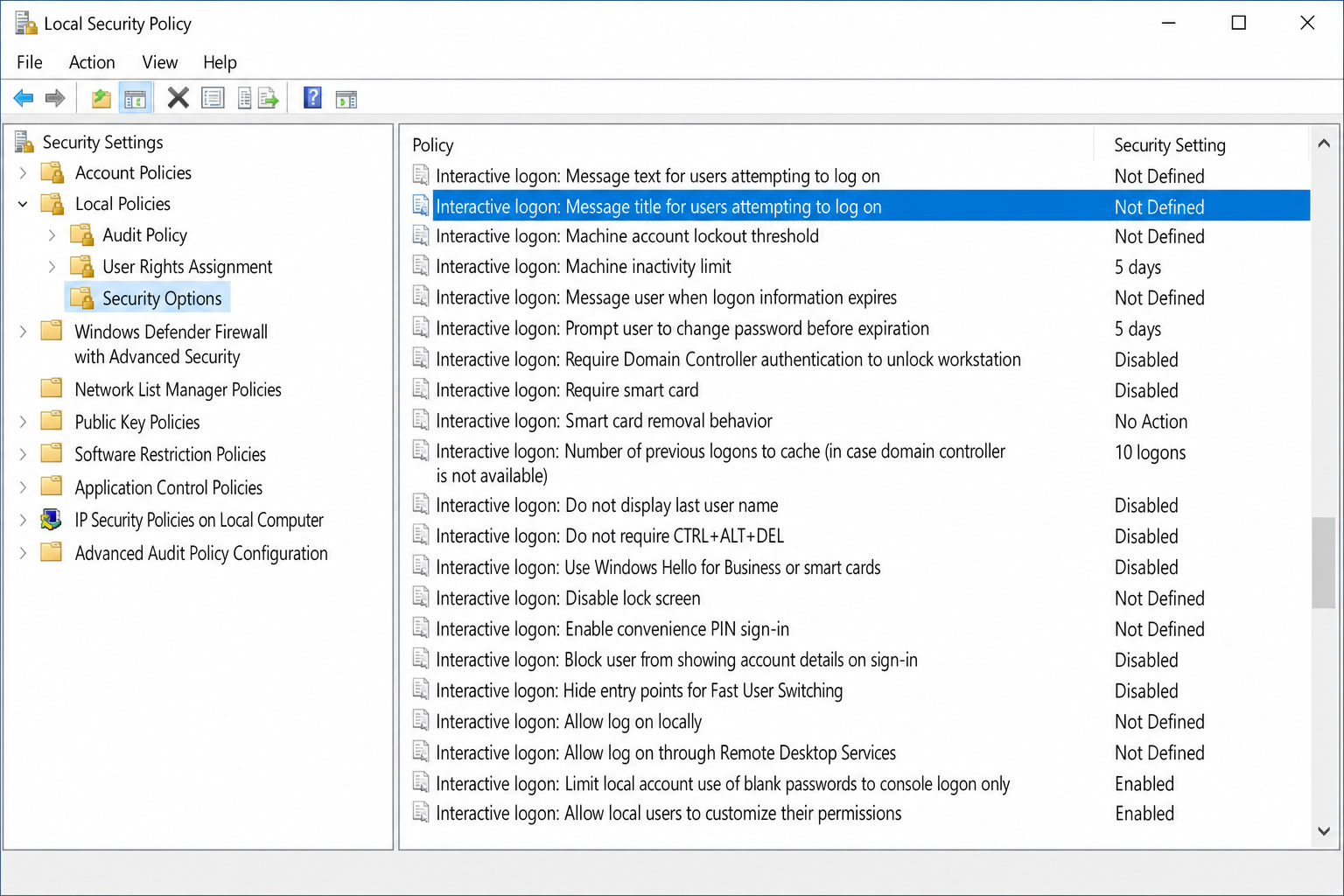Screen dimensions: 1344x896
Task: Click the '10 logons' security setting value
Action: (x=1150, y=452)
